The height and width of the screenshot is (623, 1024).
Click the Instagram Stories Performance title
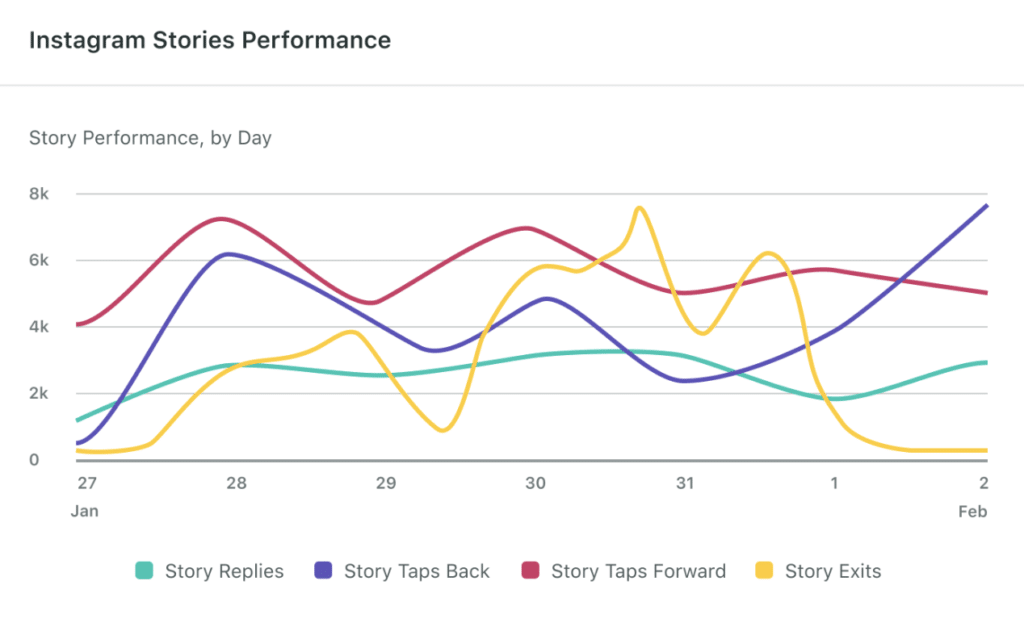(x=210, y=41)
